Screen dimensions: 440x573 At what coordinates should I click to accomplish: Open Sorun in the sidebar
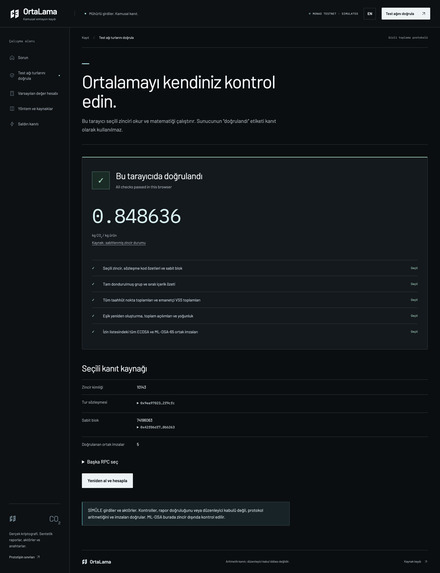35,57
